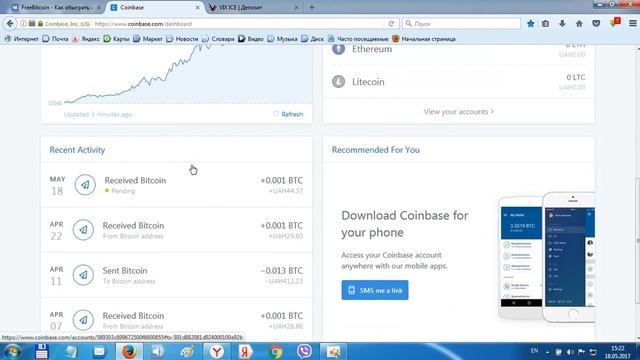Open the Apr 07 Received Bitcoin transaction icon
The height and width of the screenshot is (360, 640).
click(x=83, y=320)
